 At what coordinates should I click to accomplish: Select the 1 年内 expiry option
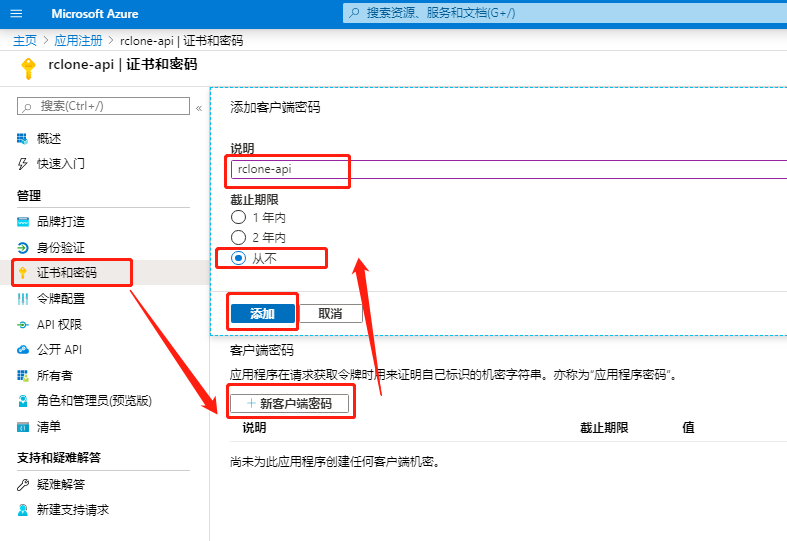238,217
